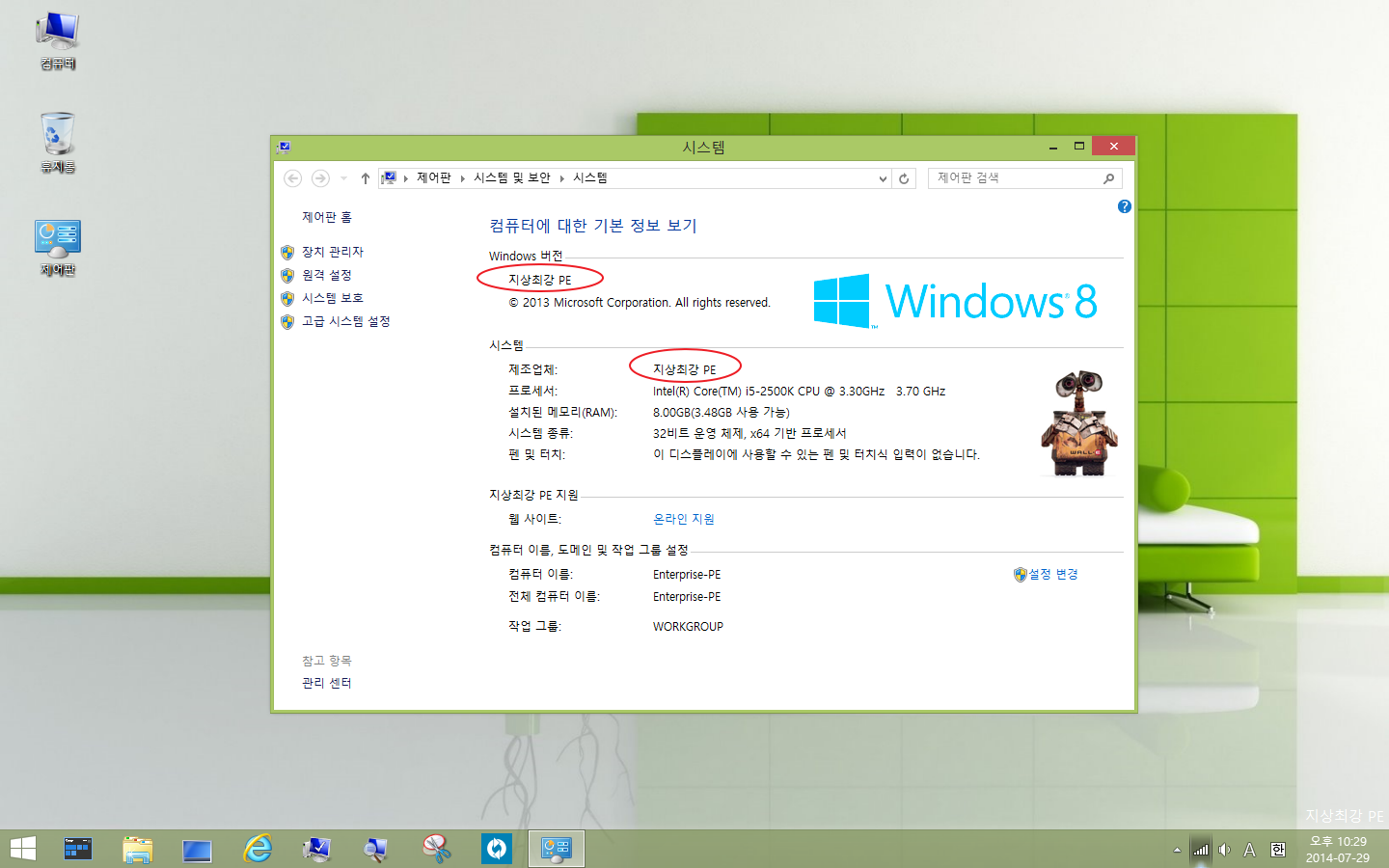Open the magnifier computer icon on taskbar
This screenshot has height=868, width=1389.
(376, 849)
